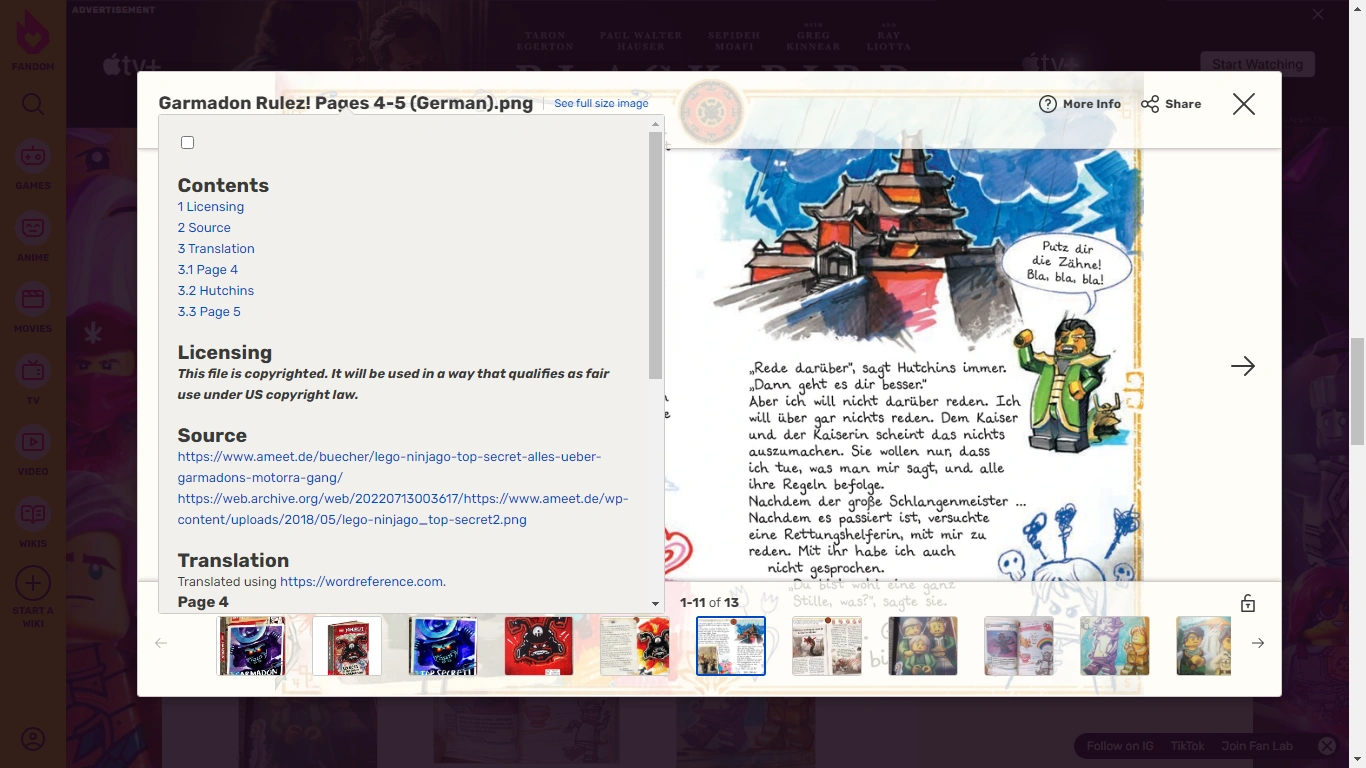
Task: Jump to '3.3 Page 5' in contents
Action: pos(209,312)
